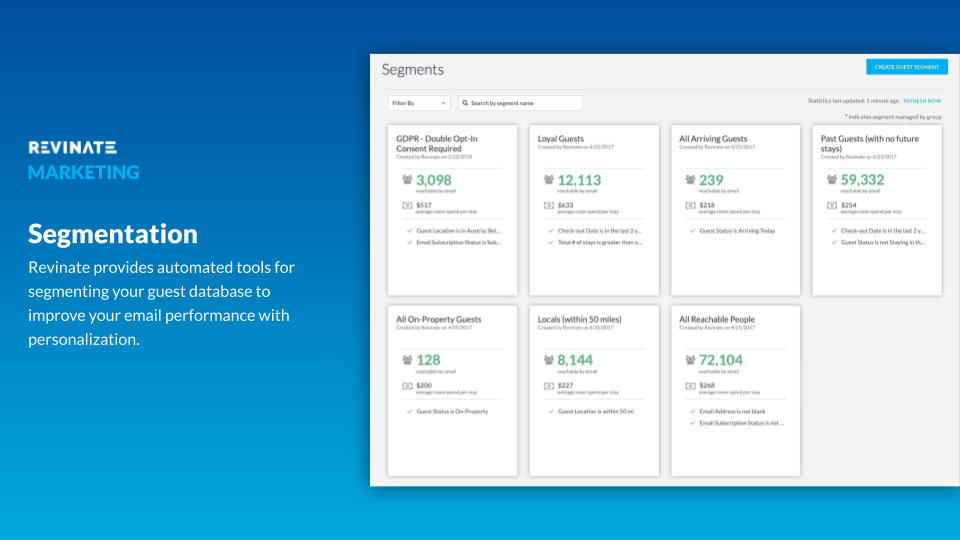This screenshot has height=540, width=960.
Task: Click checkmark beside Email Address is not blank
Action: pos(692,411)
